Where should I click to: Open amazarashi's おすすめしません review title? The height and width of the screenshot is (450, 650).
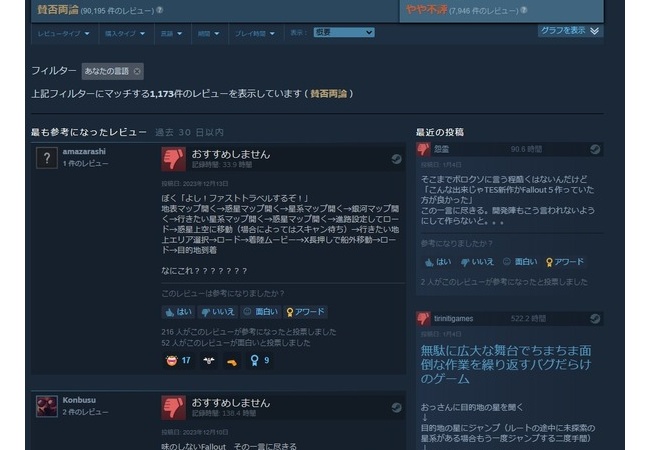pos(230,155)
